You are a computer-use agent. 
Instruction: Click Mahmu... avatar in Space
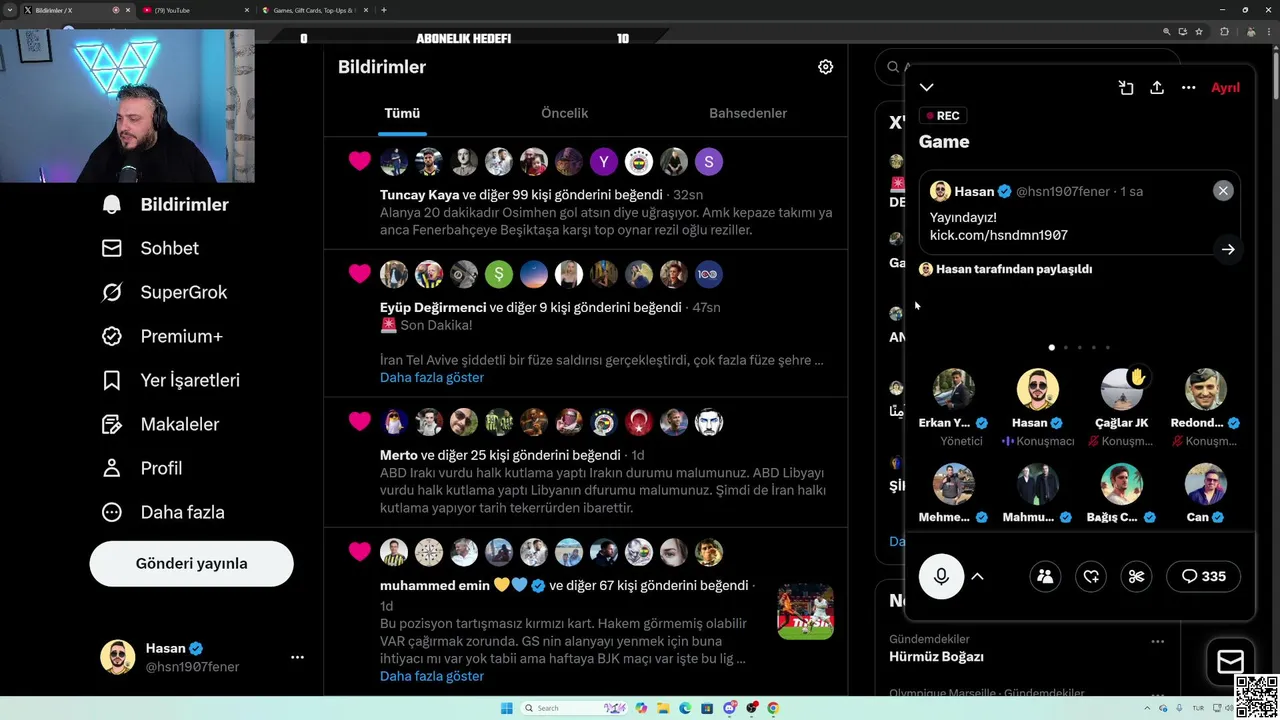[x=1037, y=484]
